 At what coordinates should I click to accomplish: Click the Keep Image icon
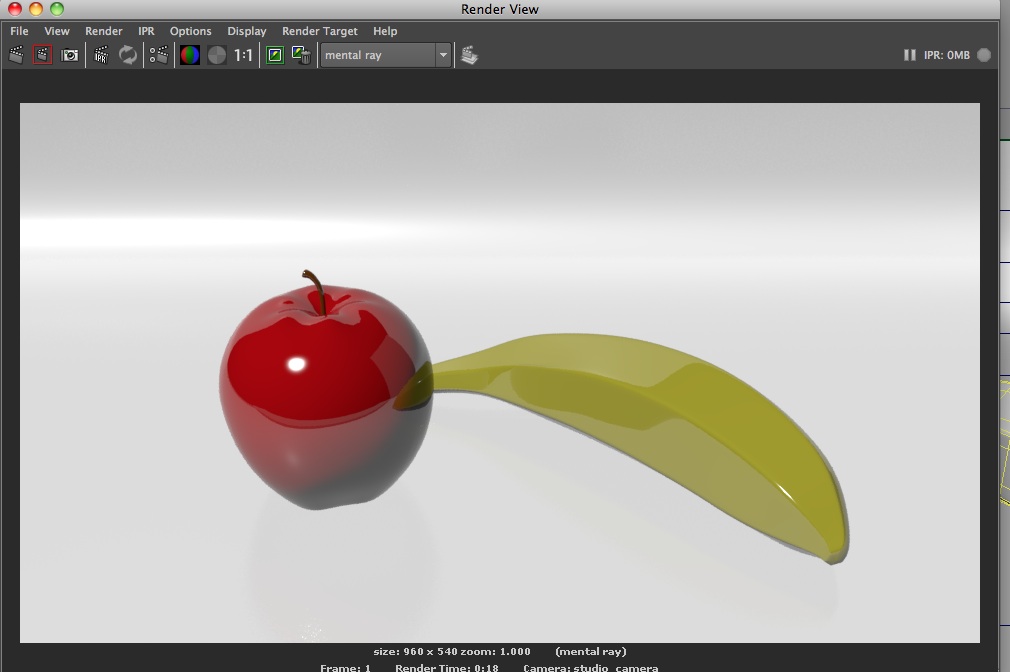coord(275,55)
